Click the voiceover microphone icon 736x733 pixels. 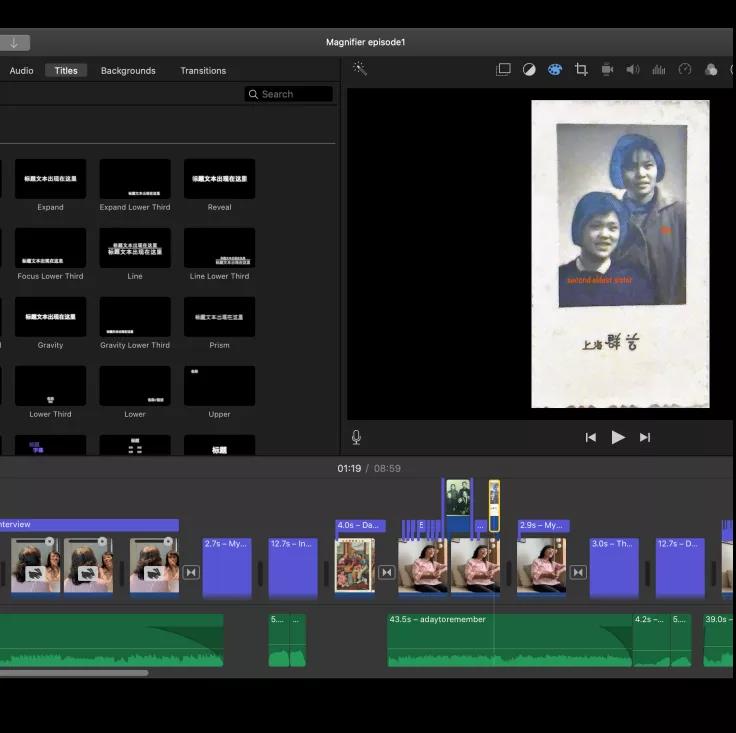(x=356, y=437)
